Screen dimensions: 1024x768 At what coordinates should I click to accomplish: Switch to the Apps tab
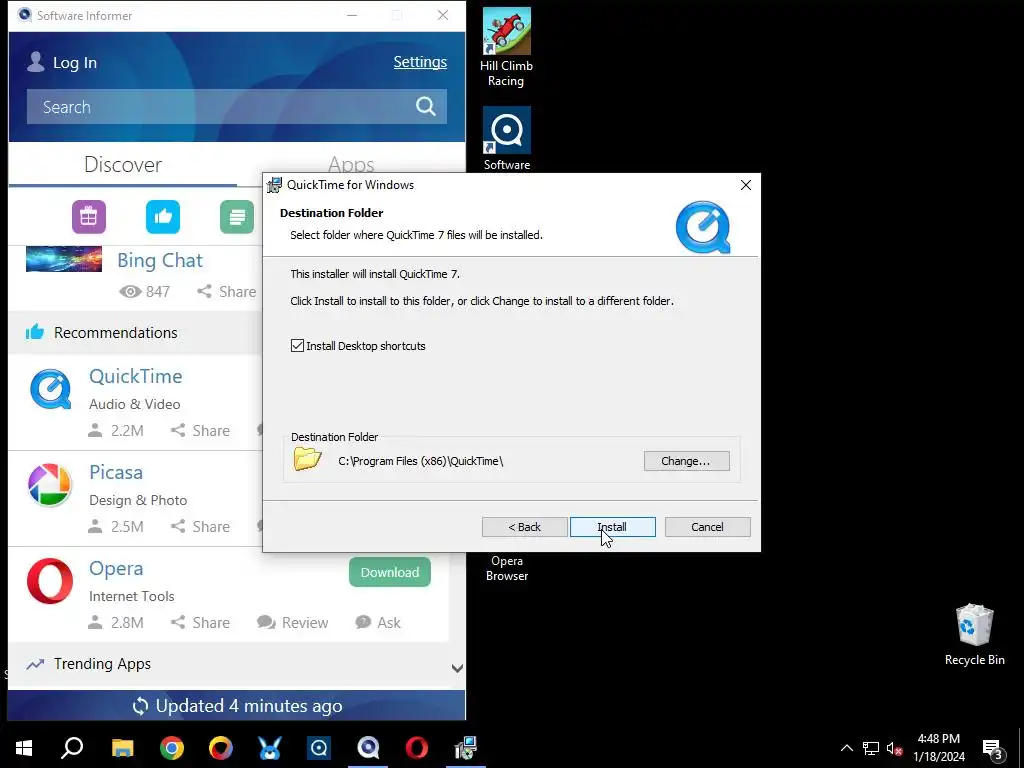click(x=351, y=164)
